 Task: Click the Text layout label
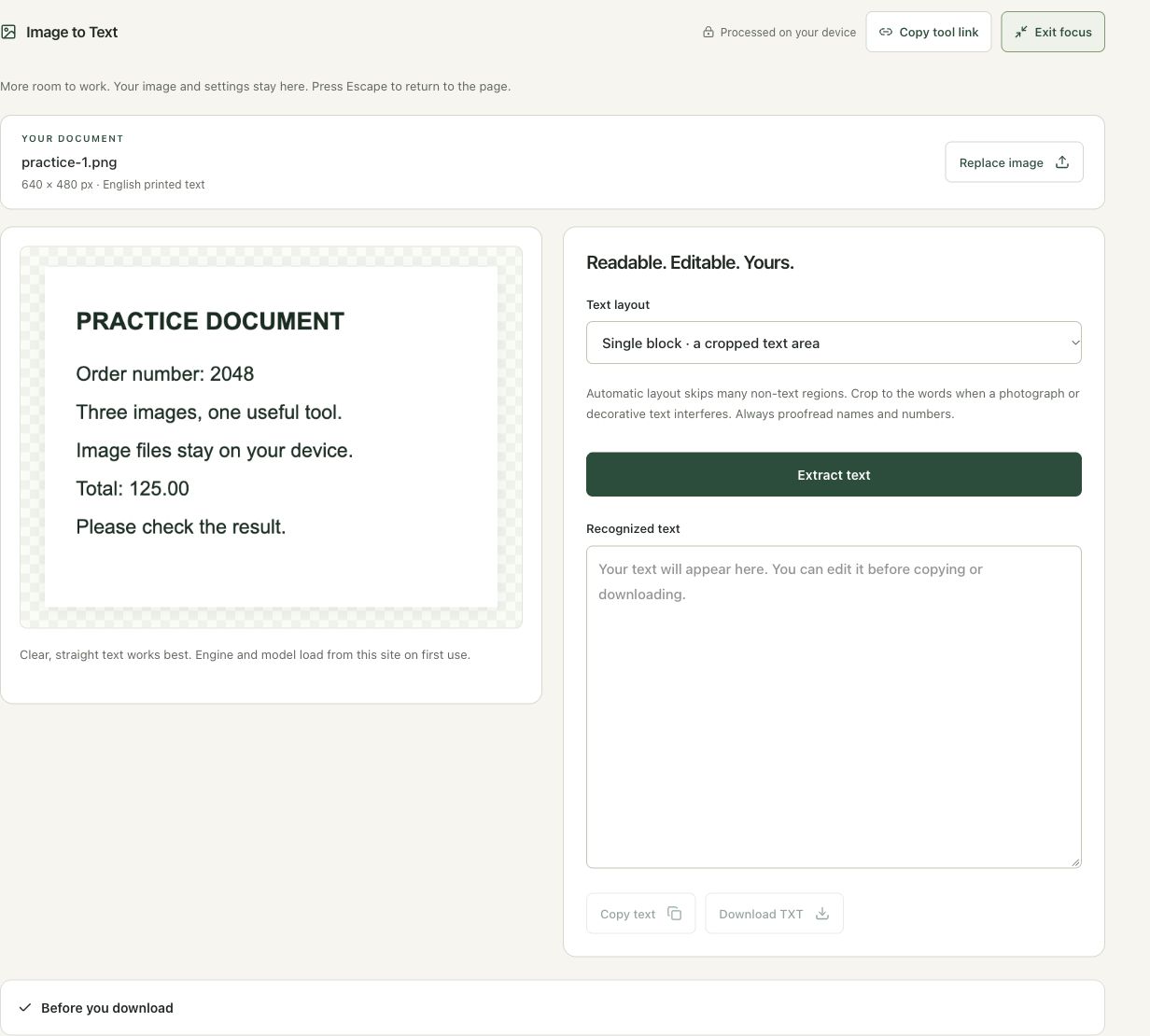(618, 304)
